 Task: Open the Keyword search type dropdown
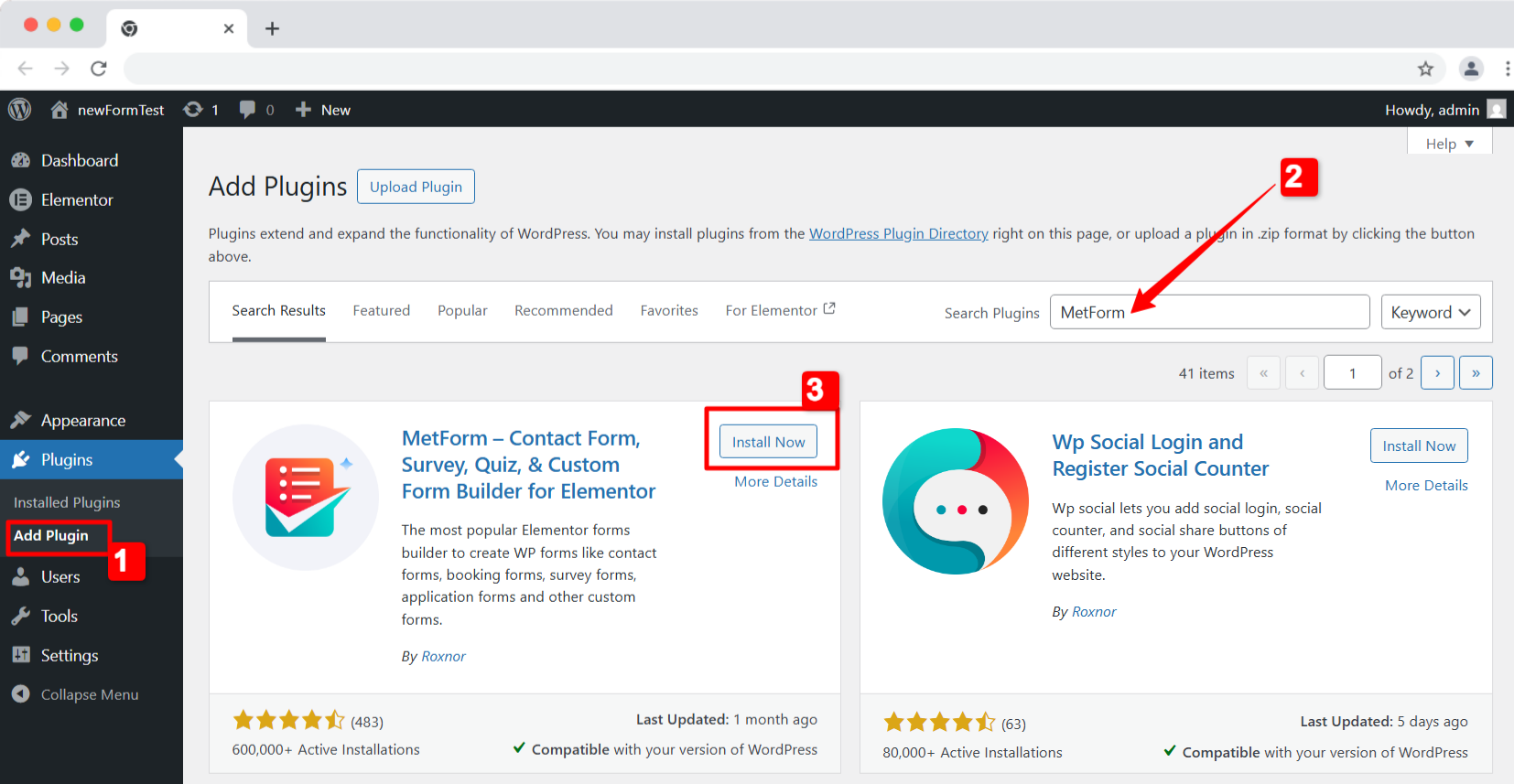[x=1431, y=312]
